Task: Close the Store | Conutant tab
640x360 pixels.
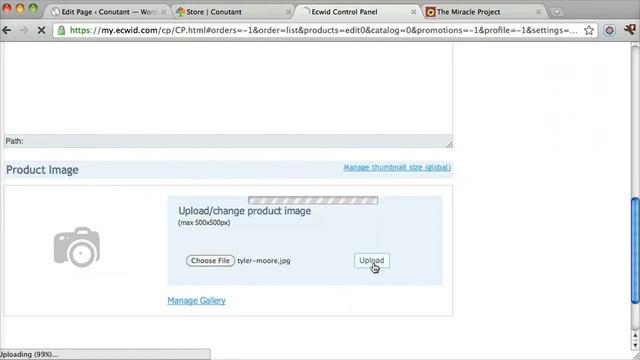Action: point(289,12)
